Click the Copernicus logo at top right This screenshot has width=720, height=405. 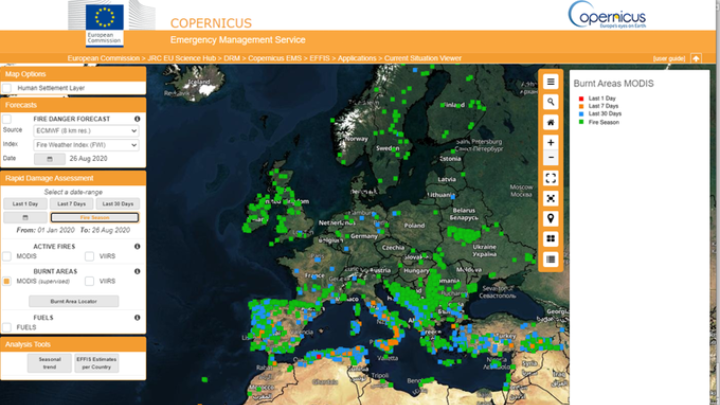click(x=607, y=15)
